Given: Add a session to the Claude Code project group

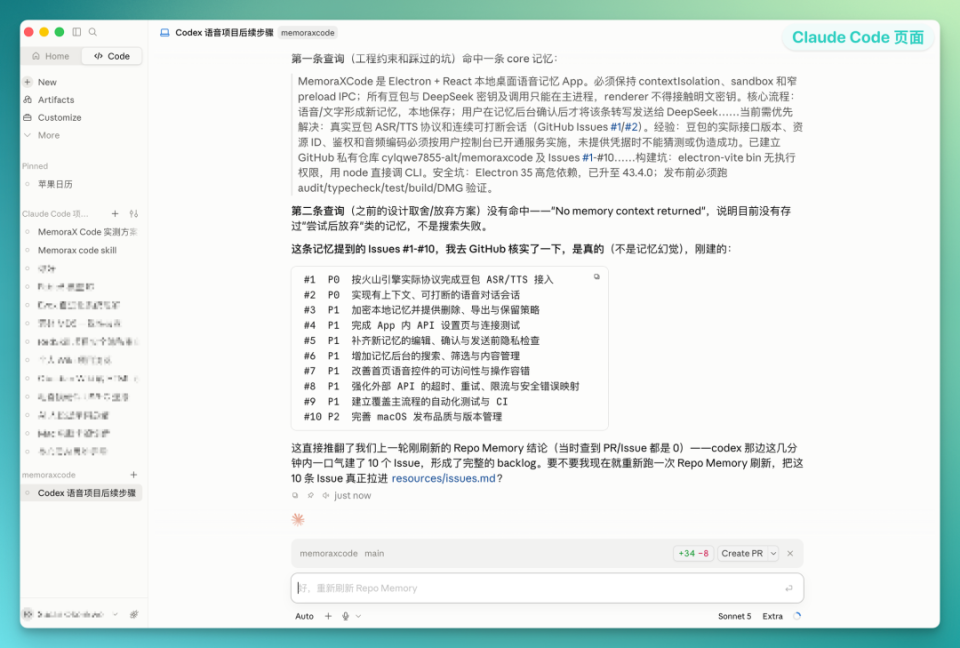Looking at the screenshot, I should coord(115,214).
